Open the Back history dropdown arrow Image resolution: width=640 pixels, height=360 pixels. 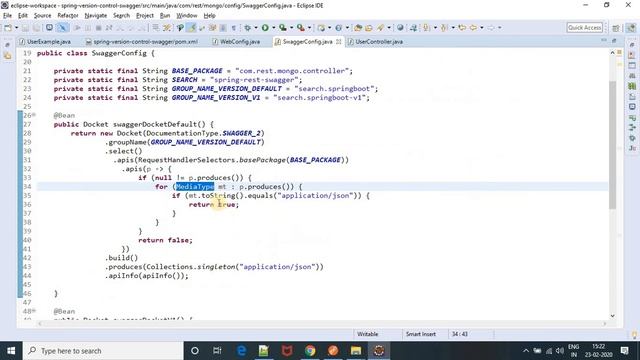coord(482,28)
